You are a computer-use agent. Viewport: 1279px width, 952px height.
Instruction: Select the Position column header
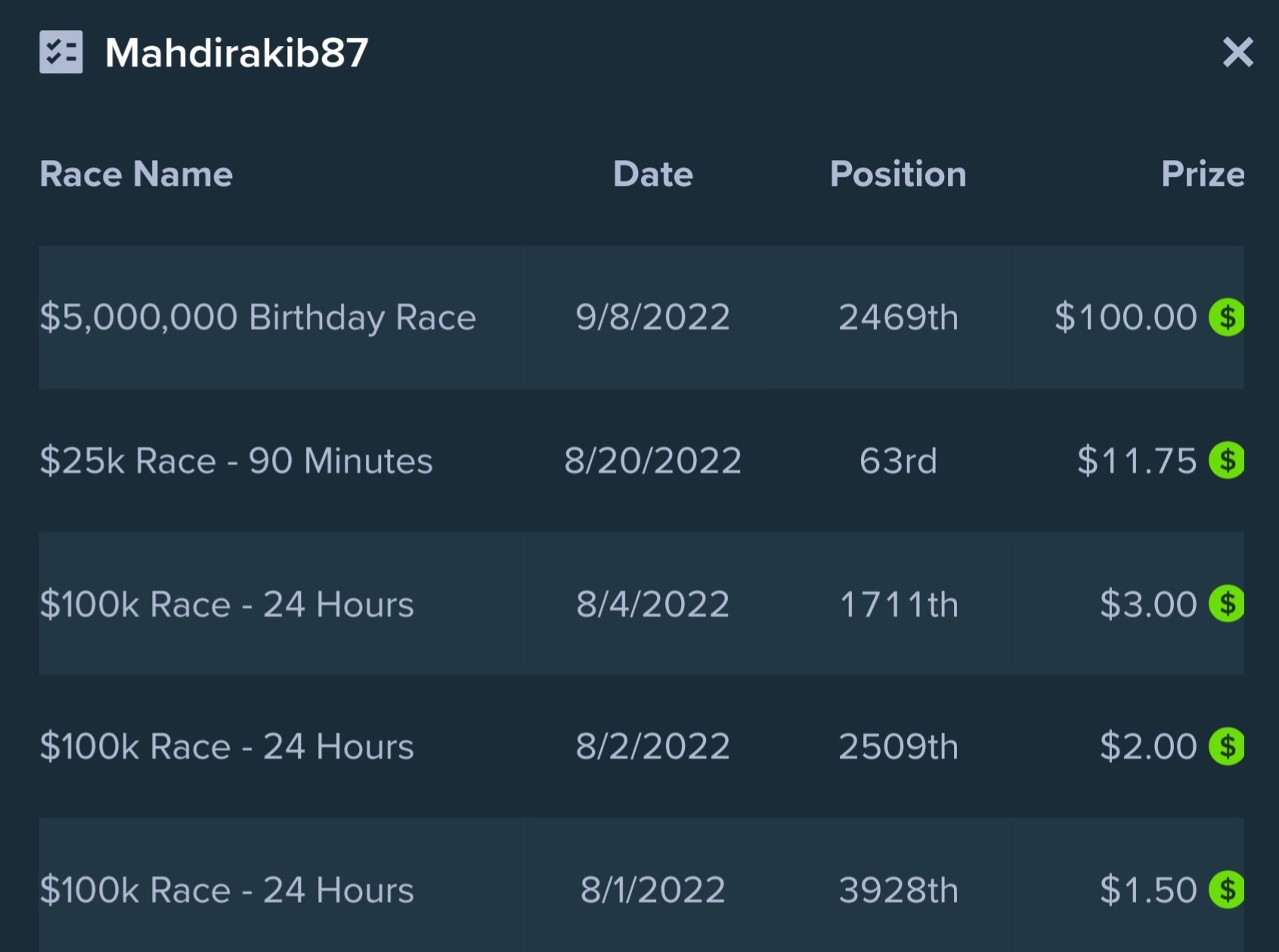click(x=898, y=174)
